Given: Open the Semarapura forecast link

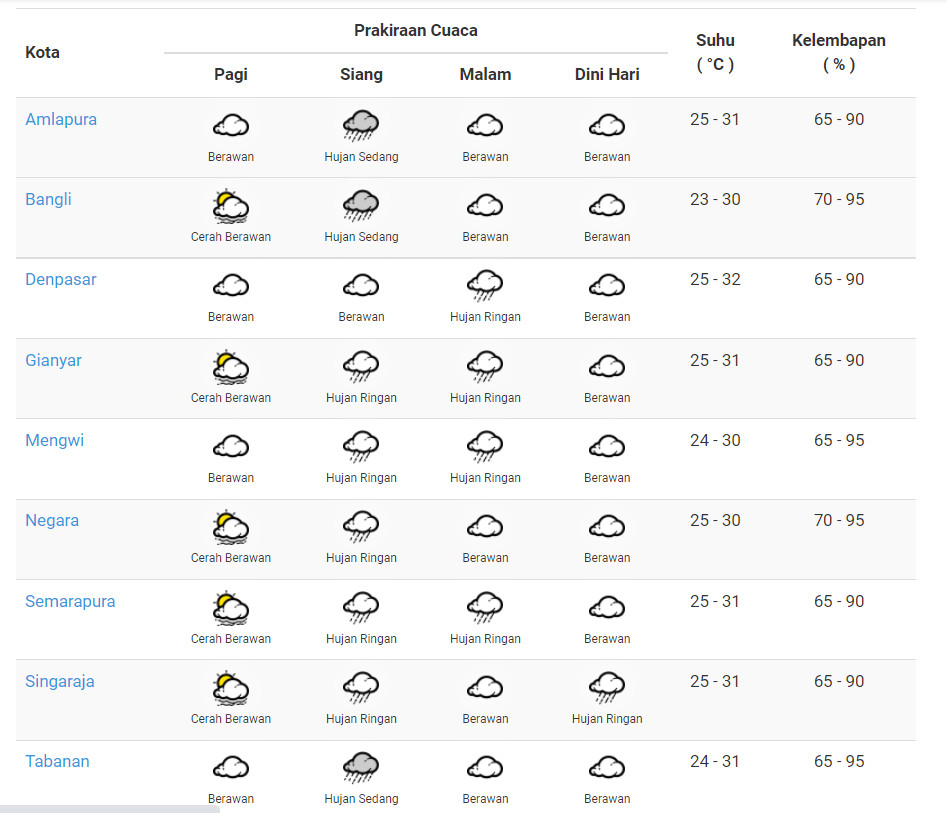Looking at the screenshot, I should (x=70, y=602).
